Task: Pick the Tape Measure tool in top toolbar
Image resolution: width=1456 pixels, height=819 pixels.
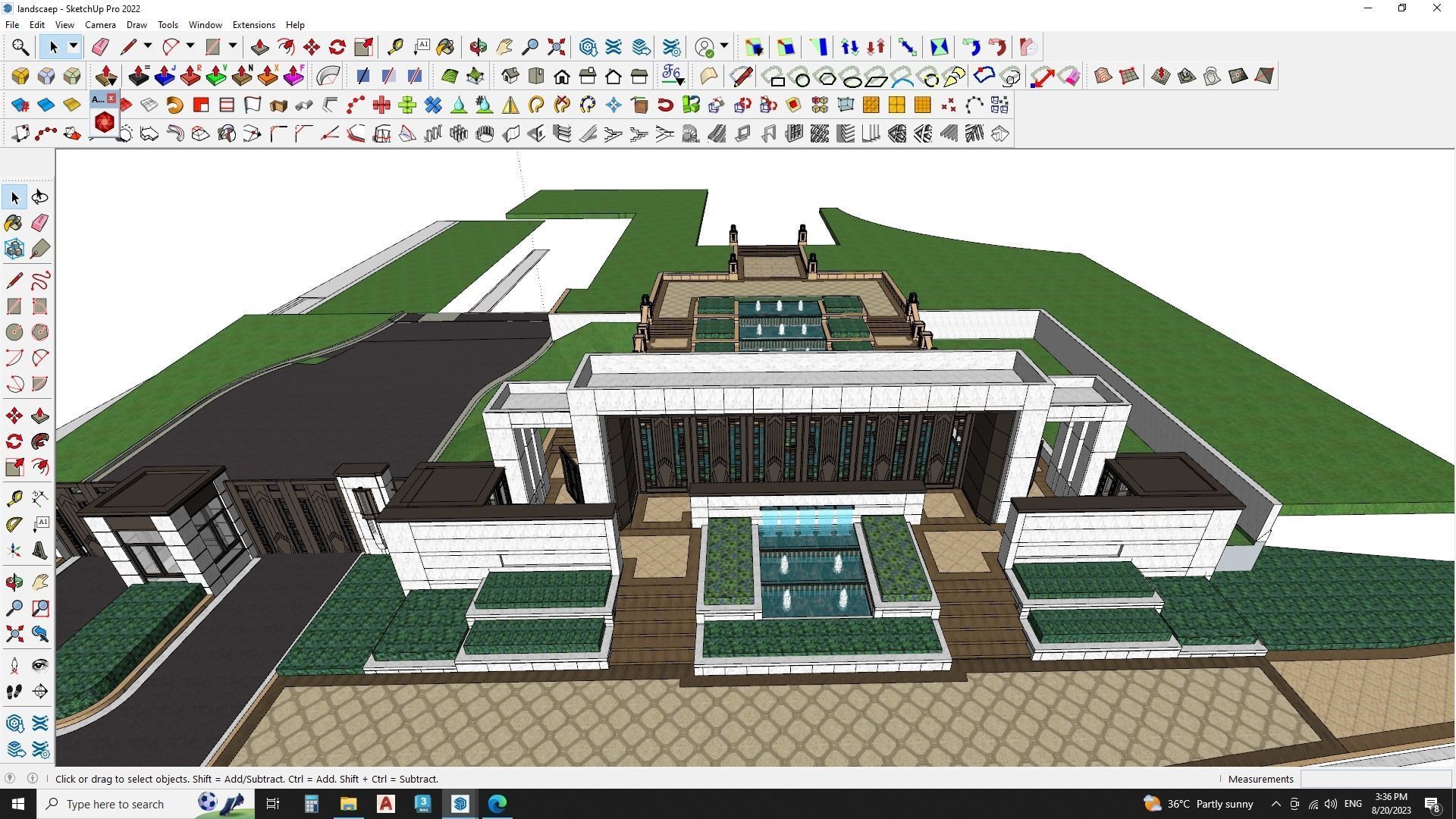Action: pyautogui.click(x=395, y=47)
